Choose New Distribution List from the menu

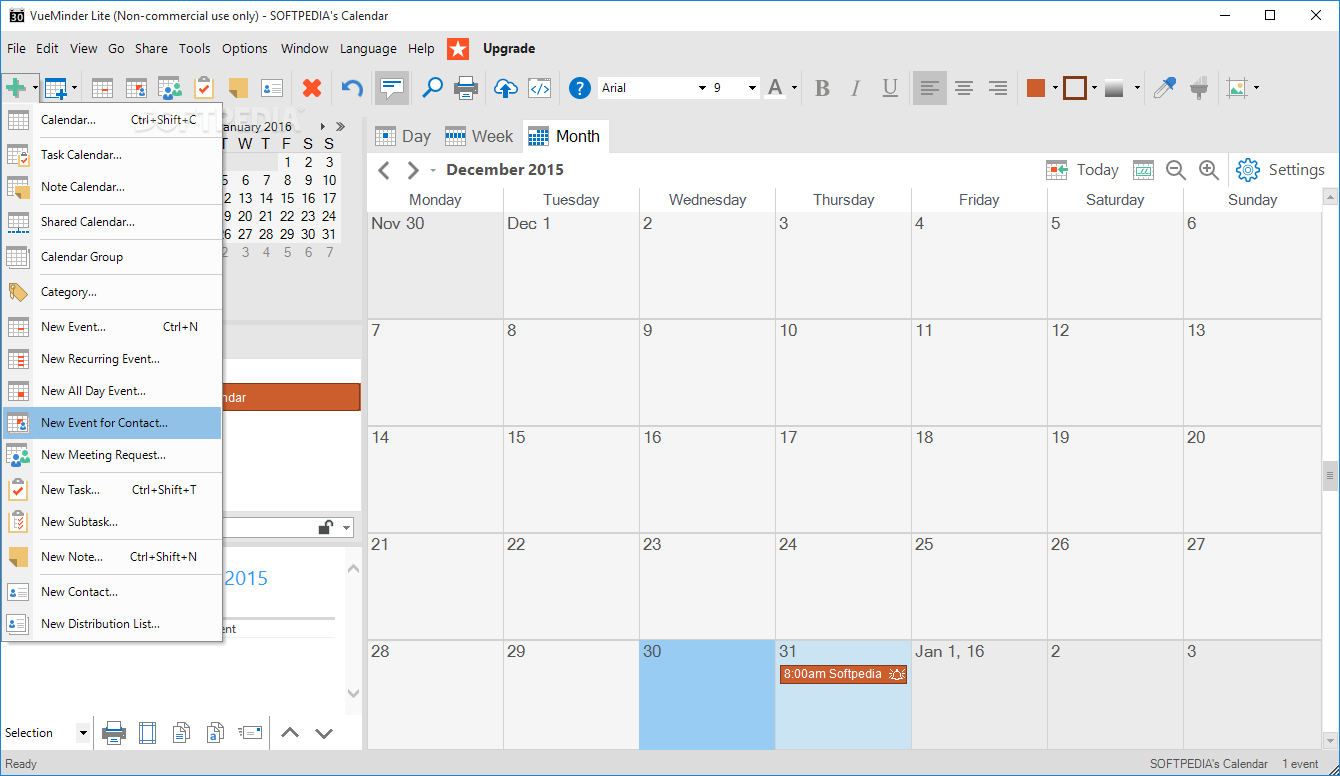click(x=112, y=624)
